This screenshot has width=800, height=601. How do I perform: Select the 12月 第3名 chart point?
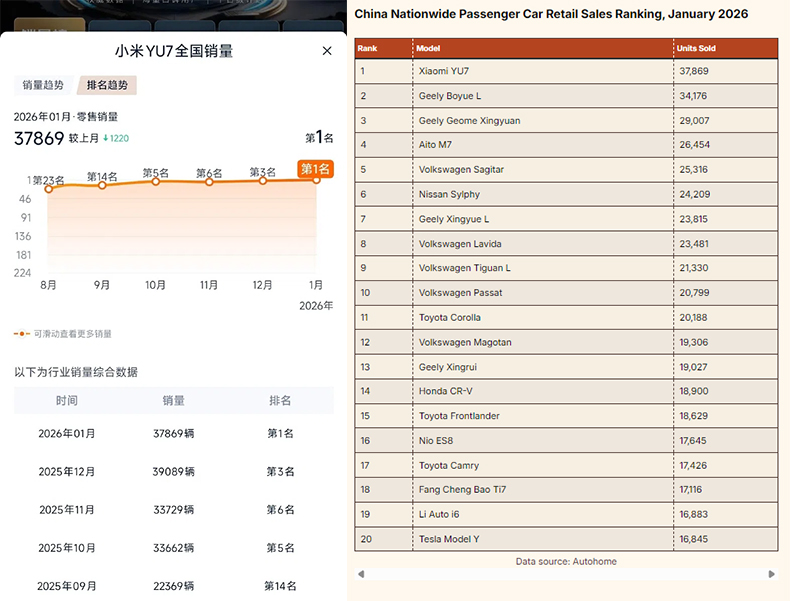tap(263, 181)
